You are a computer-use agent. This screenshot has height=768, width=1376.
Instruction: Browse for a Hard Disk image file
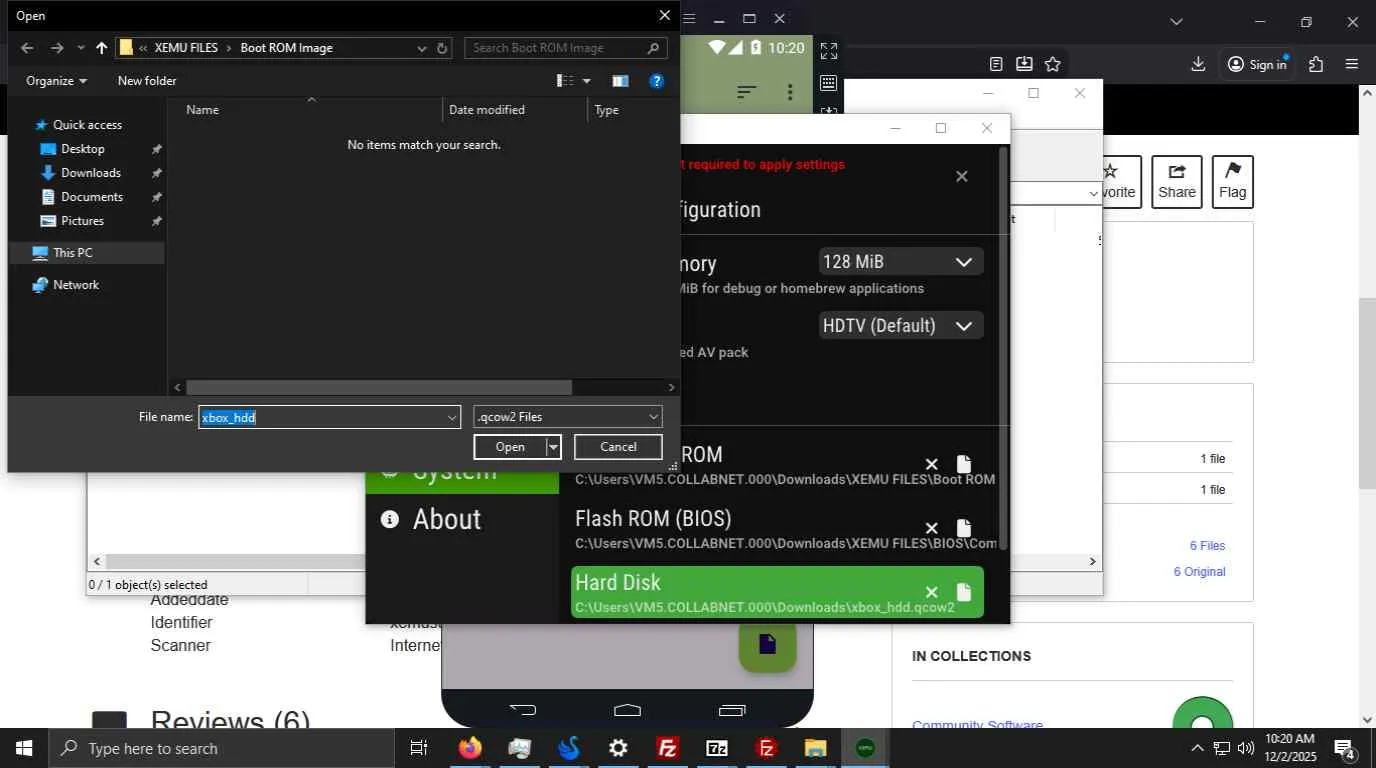[963, 592]
